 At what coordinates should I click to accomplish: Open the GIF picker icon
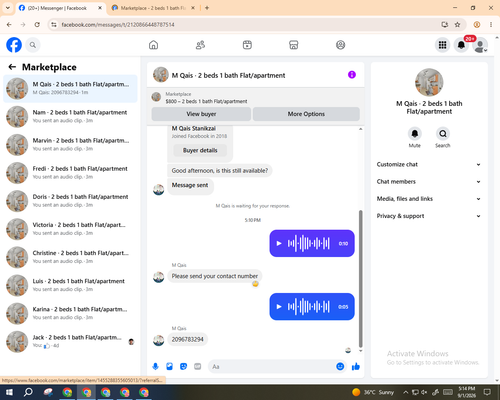pos(198,367)
